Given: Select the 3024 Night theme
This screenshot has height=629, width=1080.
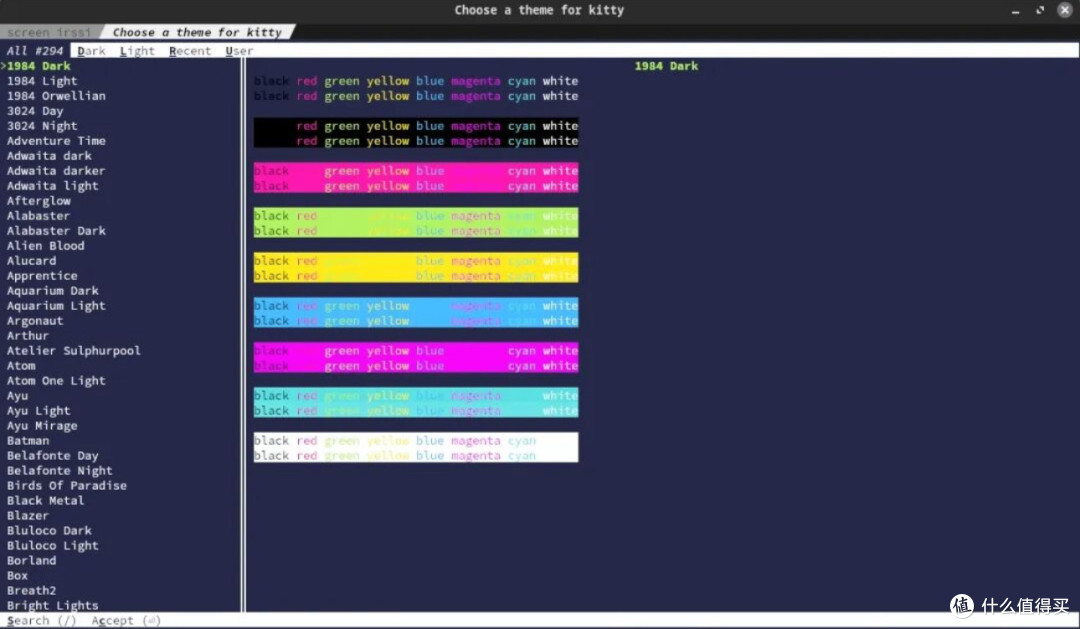Looking at the screenshot, I should (42, 126).
